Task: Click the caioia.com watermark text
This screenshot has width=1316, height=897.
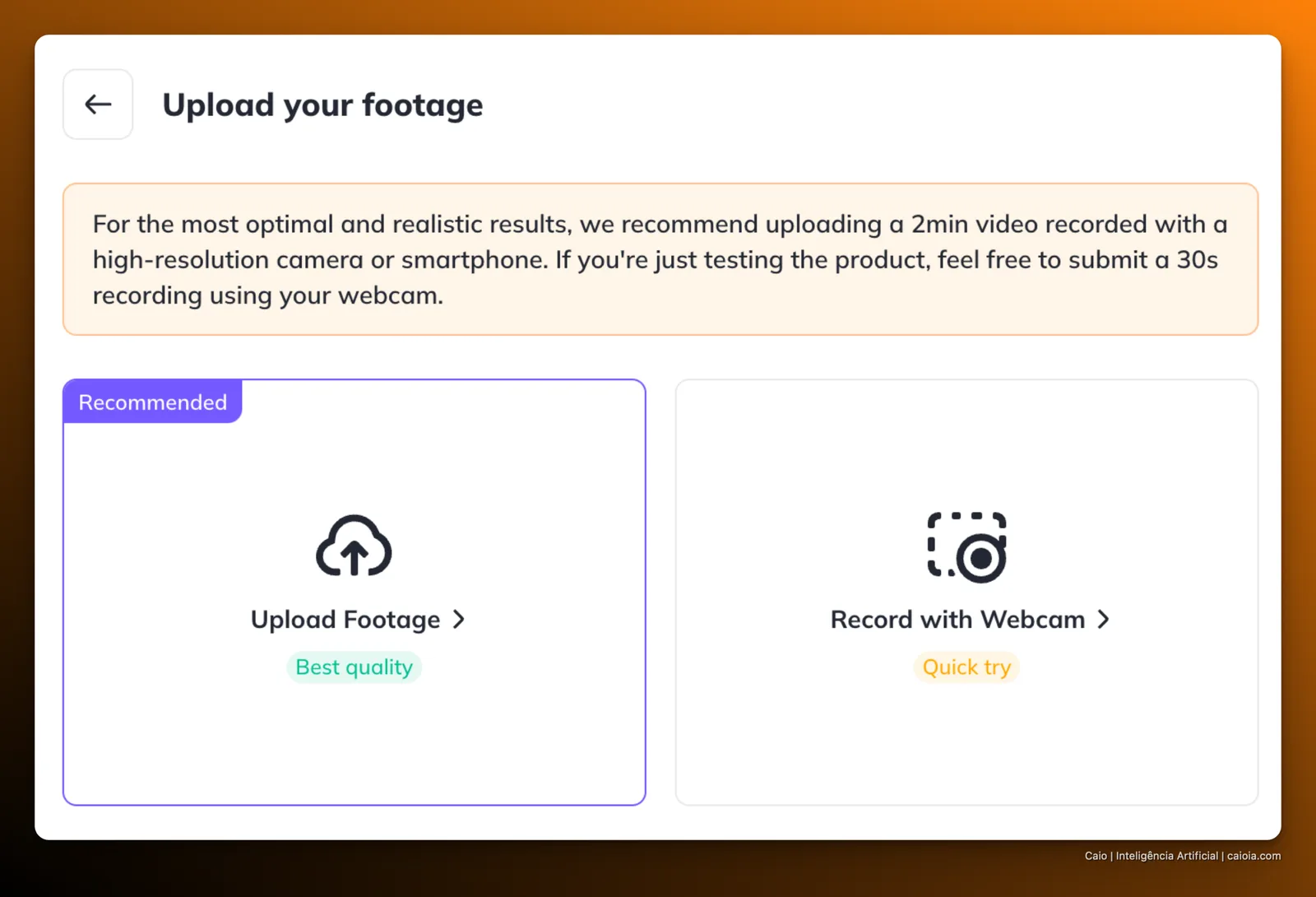Action: point(1253,856)
